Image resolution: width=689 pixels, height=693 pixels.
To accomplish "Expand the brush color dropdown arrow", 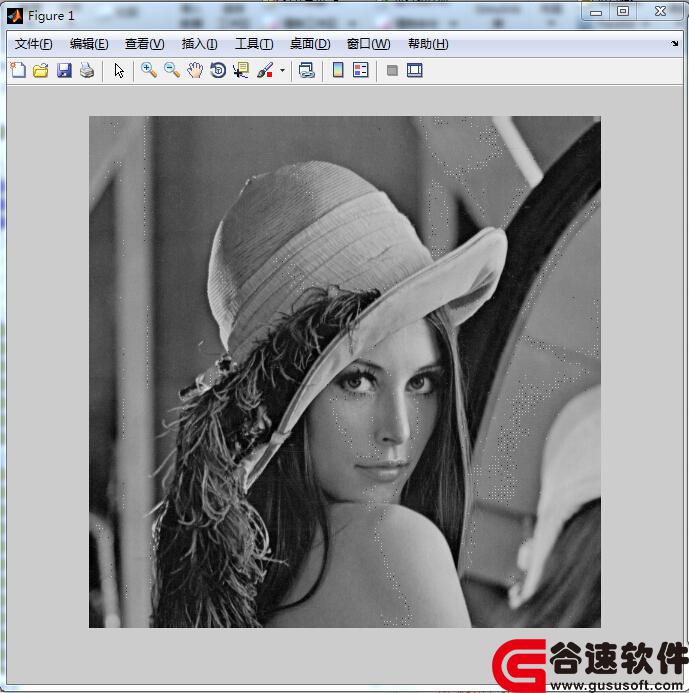I will pyautogui.click(x=282, y=70).
